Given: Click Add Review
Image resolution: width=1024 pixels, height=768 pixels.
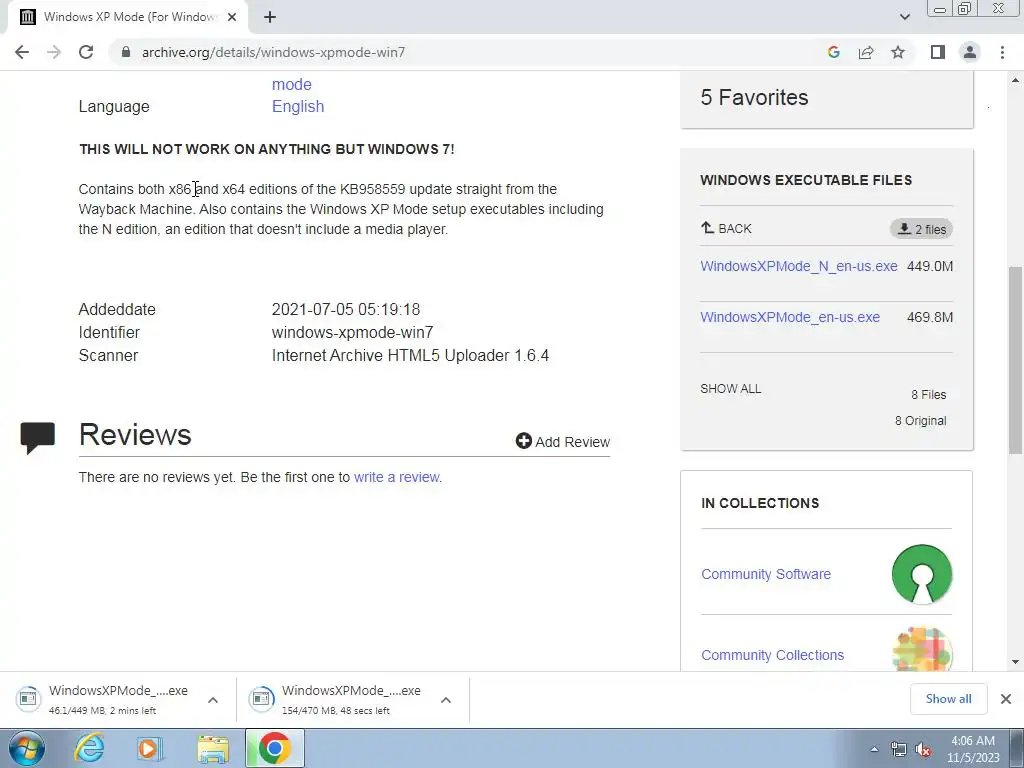Looking at the screenshot, I should [x=562, y=441].
